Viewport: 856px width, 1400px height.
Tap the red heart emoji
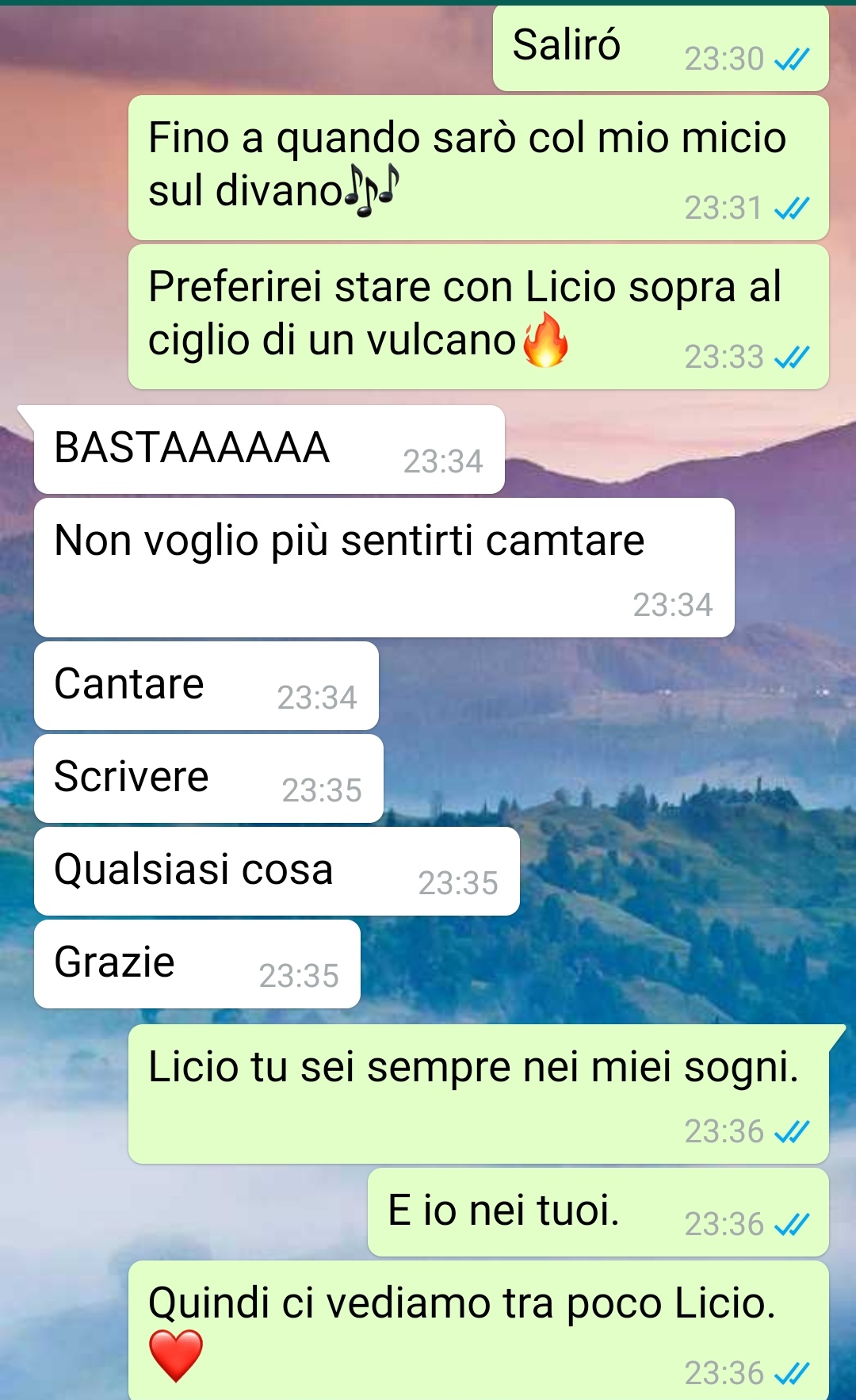click(176, 1356)
